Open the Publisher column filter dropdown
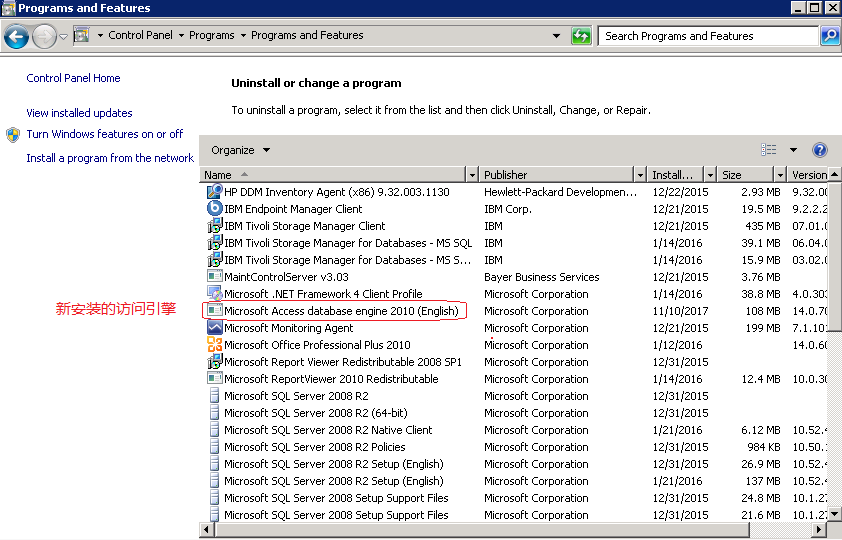 (x=640, y=174)
